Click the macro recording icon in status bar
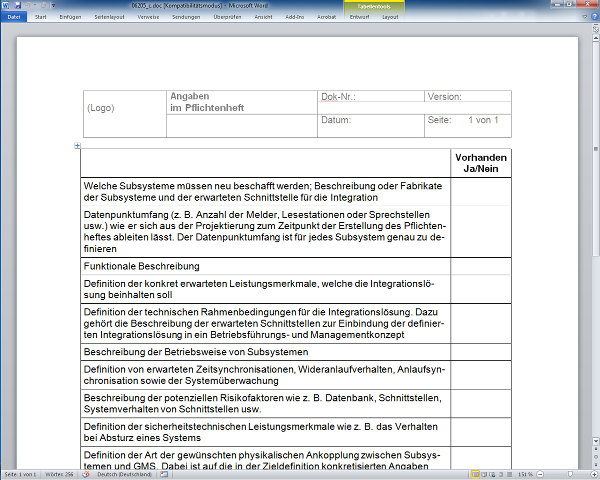Image resolution: width=600 pixels, height=480 pixels. tap(165, 473)
